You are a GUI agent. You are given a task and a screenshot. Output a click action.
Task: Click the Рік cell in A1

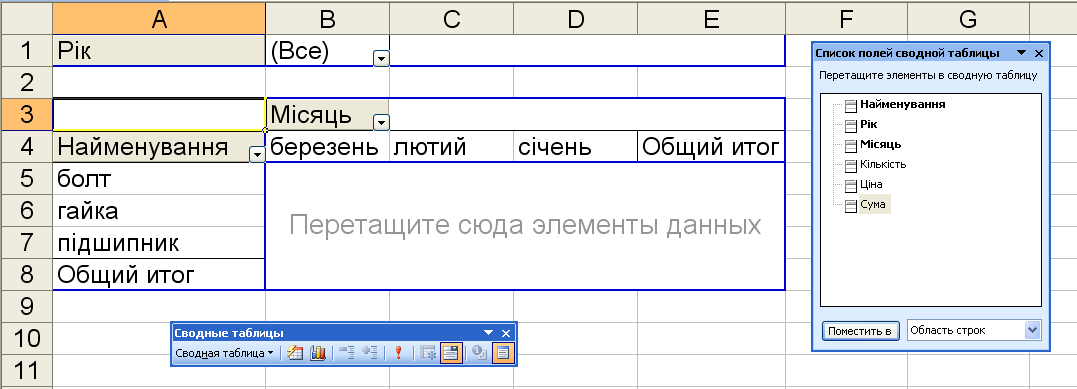coord(159,51)
